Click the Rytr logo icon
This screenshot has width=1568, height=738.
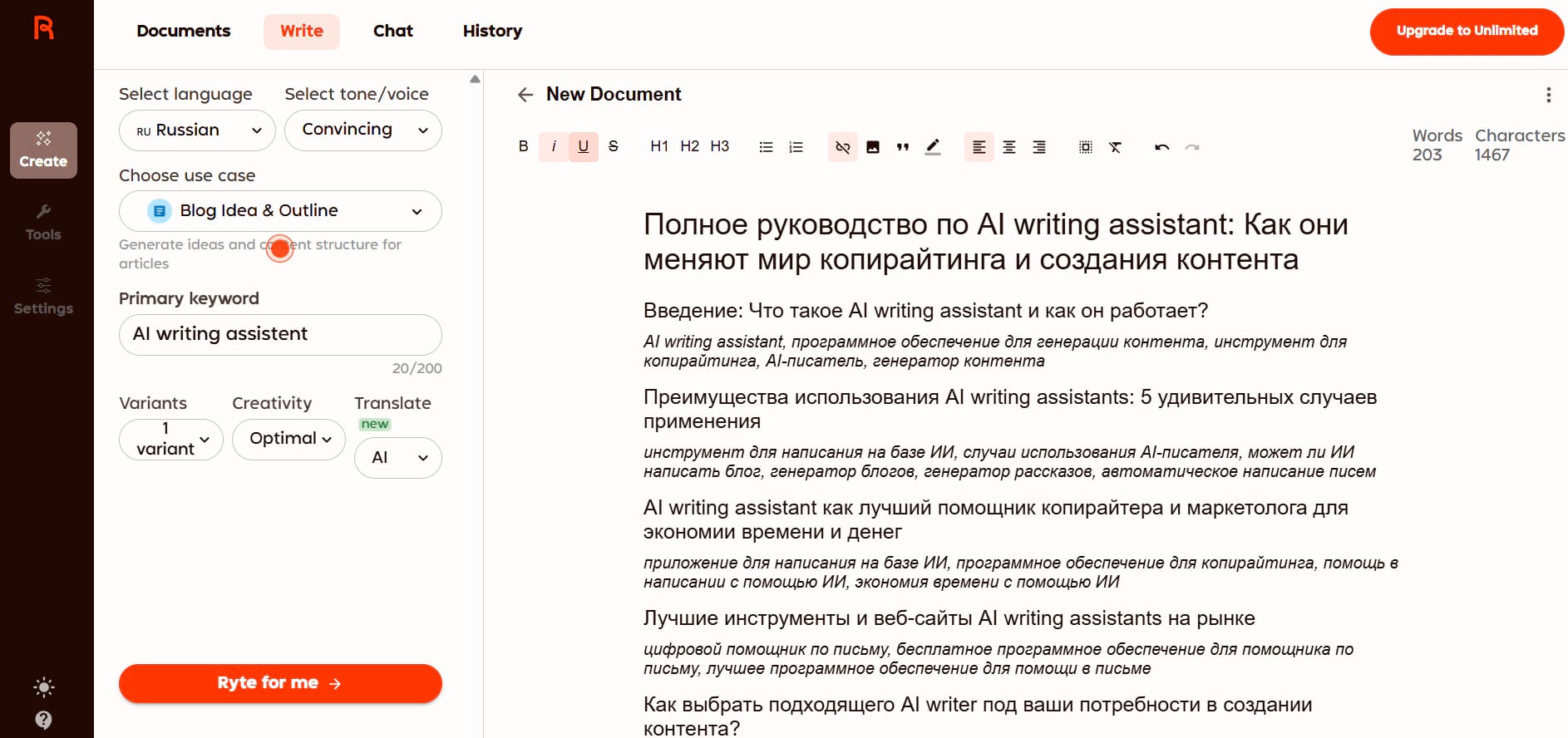click(x=44, y=27)
